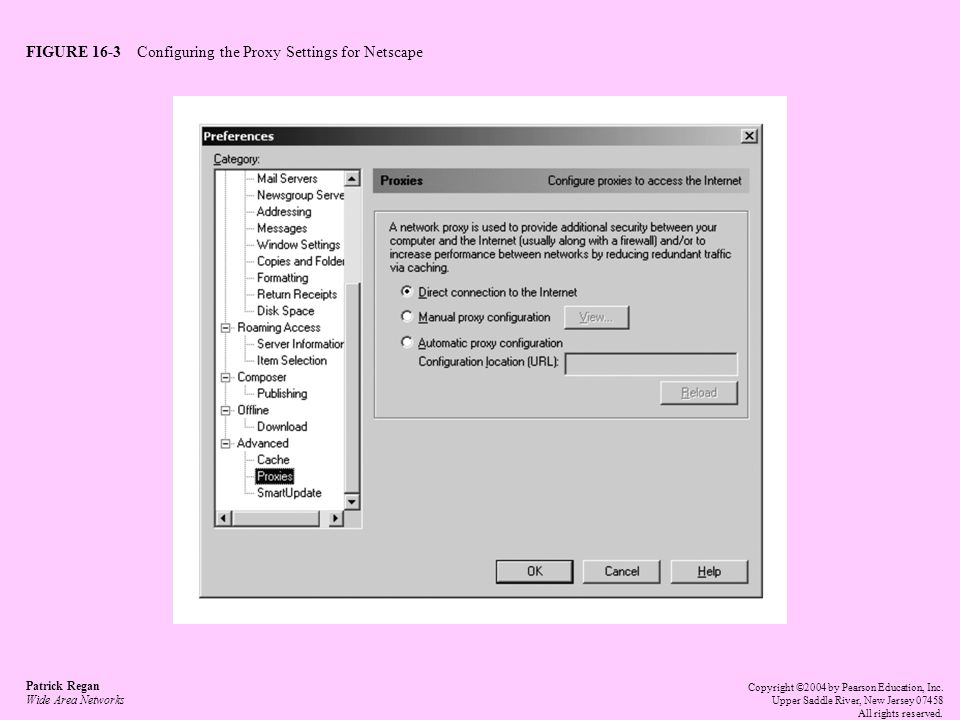The width and height of the screenshot is (960, 720).
Task: Open Window Settings category
Action: click(x=298, y=244)
